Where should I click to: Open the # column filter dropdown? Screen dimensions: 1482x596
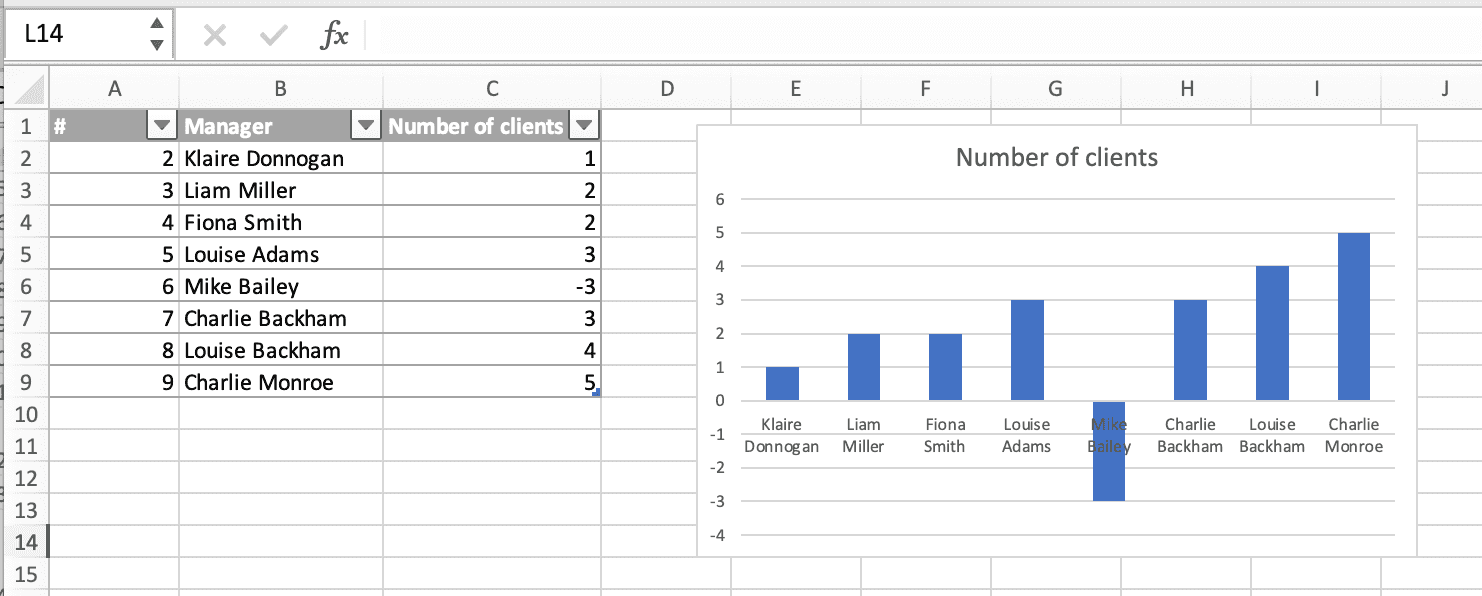click(161, 126)
